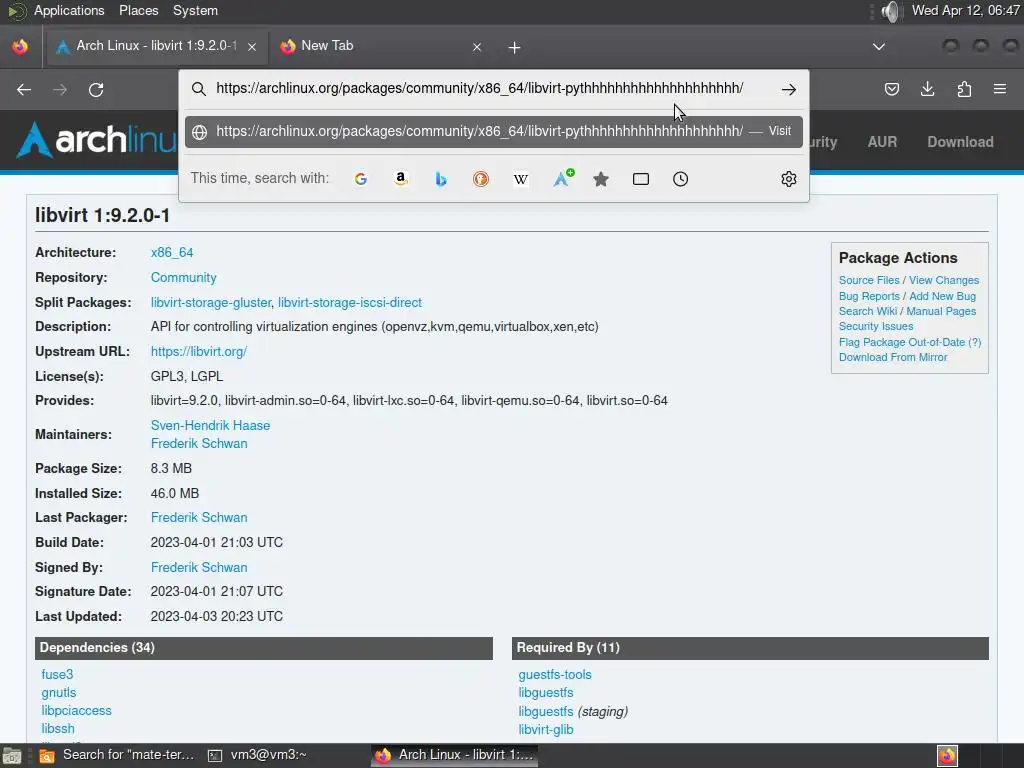1024x768 pixels.
Task: Click the Arch Linux logo
Action: point(97,140)
